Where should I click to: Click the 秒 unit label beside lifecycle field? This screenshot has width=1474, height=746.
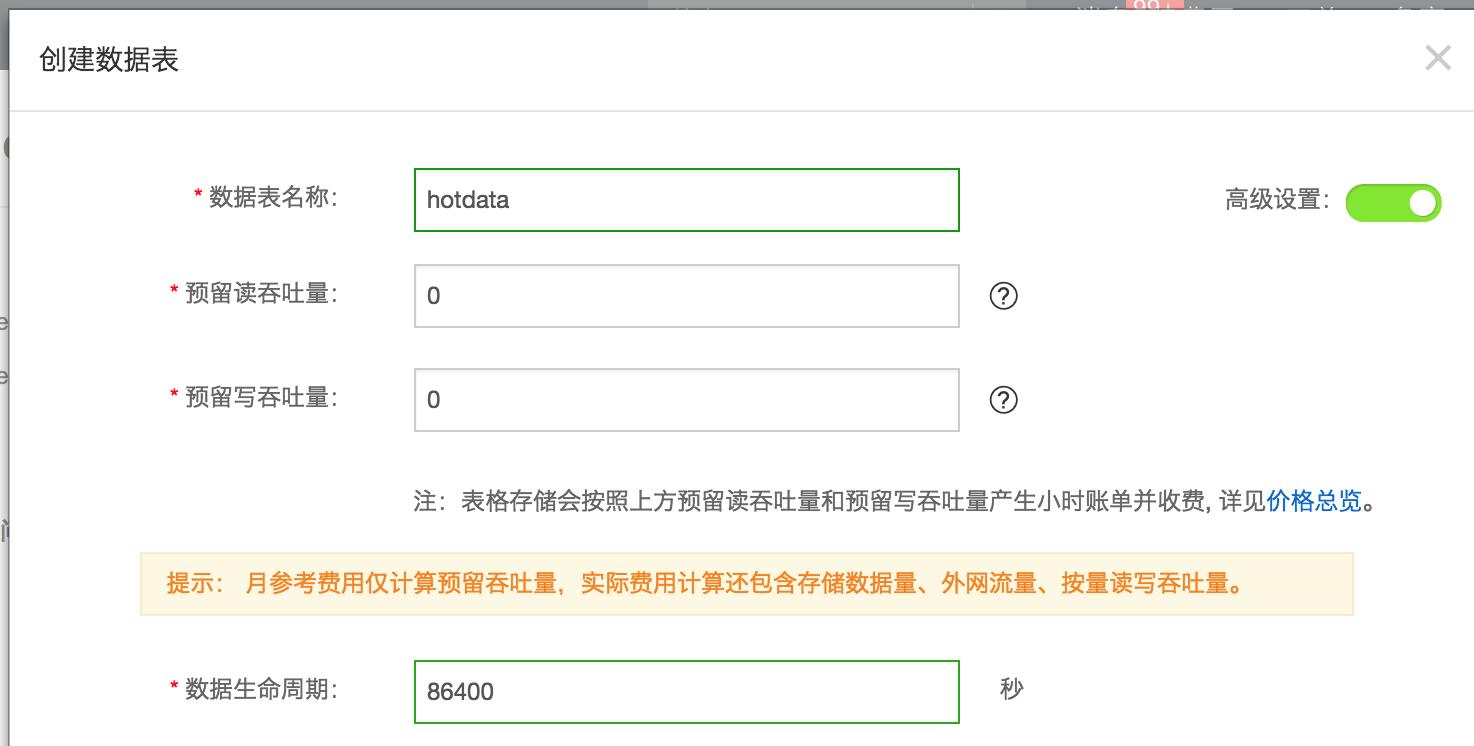click(x=1010, y=688)
